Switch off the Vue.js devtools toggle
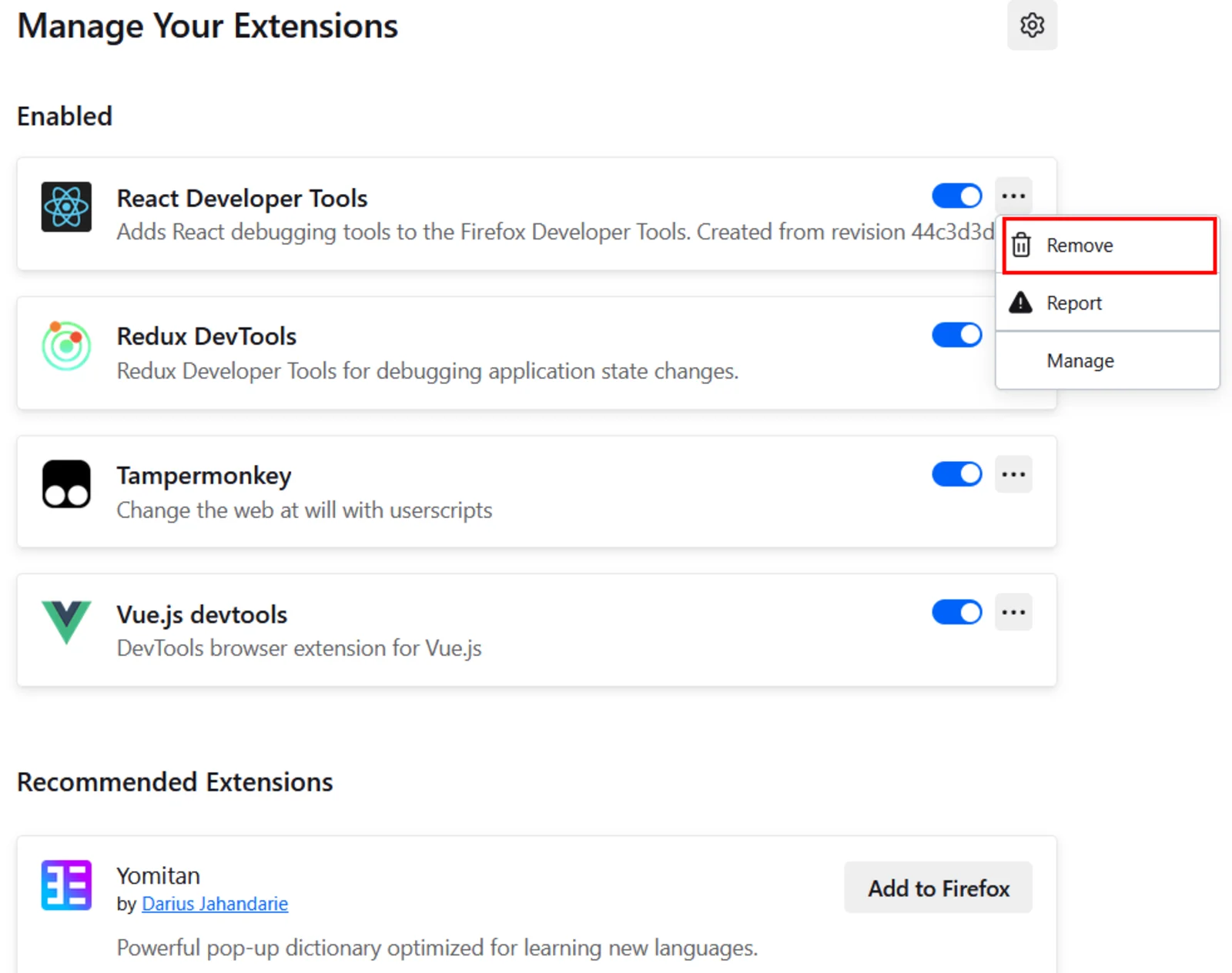Viewport: 1232px width, 973px height. (956, 613)
